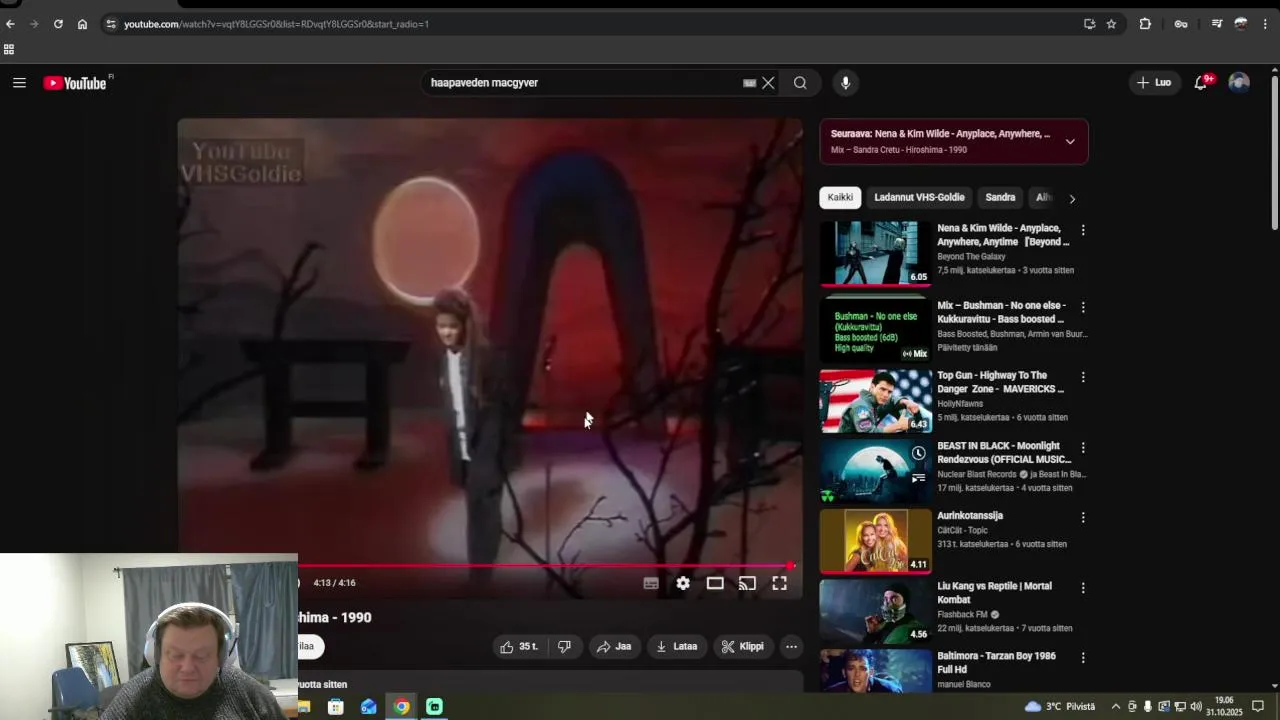1280x720 pixels.
Task: Install app icon in address bar
Action: point(1089,24)
